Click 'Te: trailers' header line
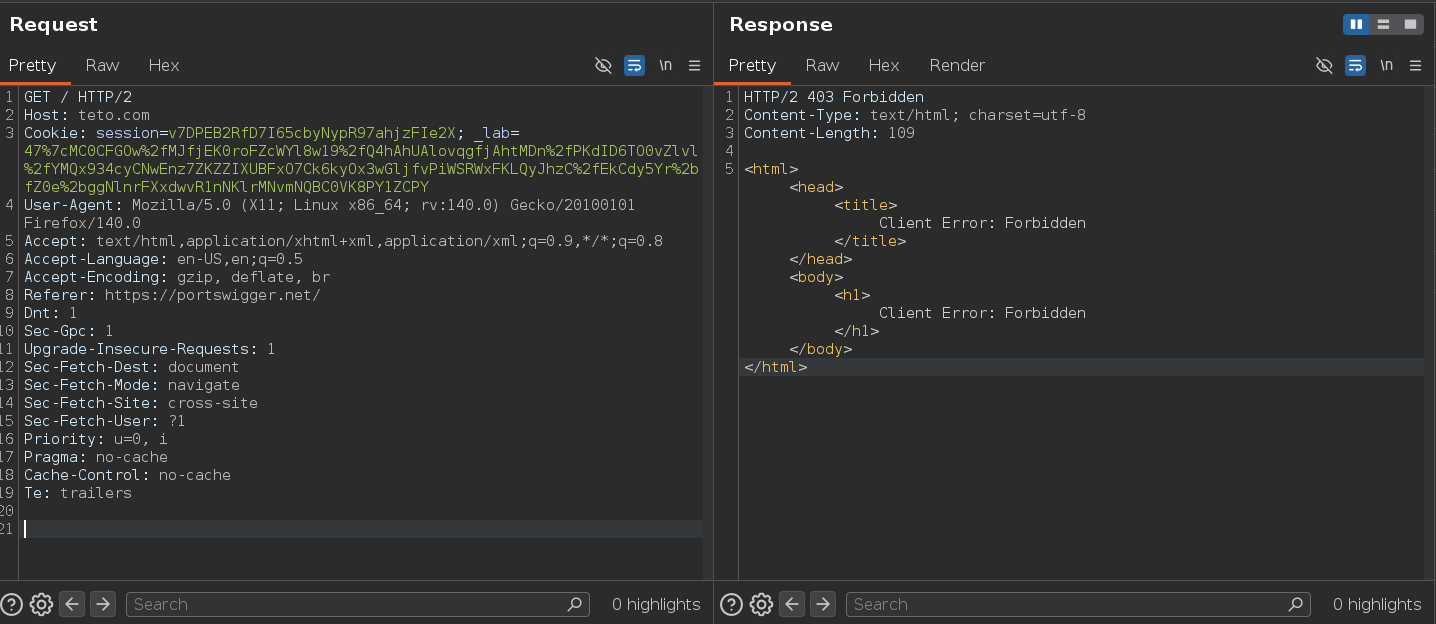This screenshot has height=624, width=1436. pyautogui.click(x=78, y=493)
